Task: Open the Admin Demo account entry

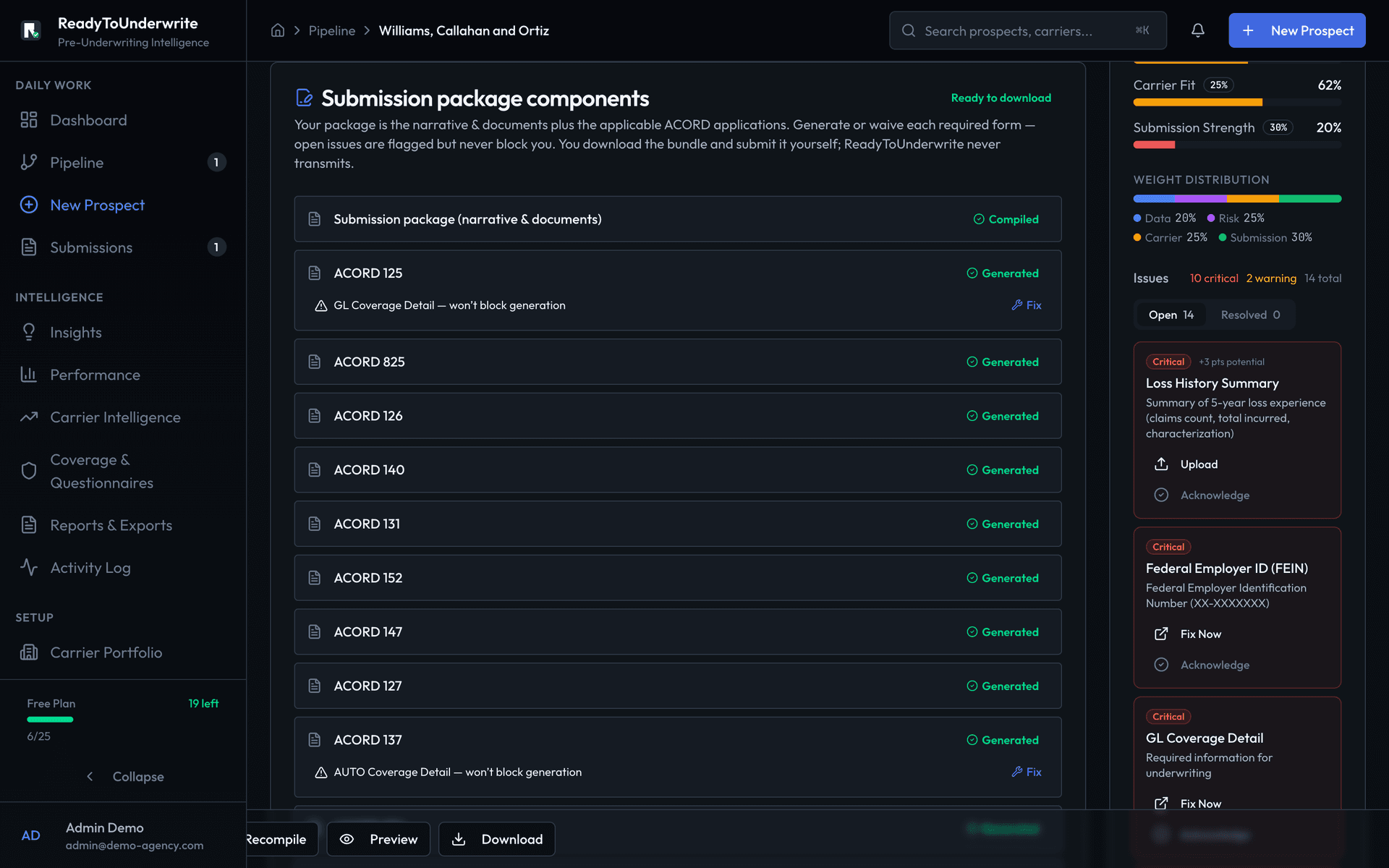Action: pyautogui.click(x=123, y=835)
